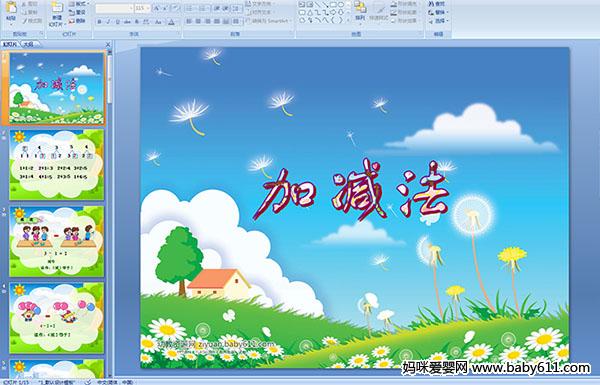Select the Format Painter (格式刷) tool
The image size is (600, 385).
tap(31, 21)
